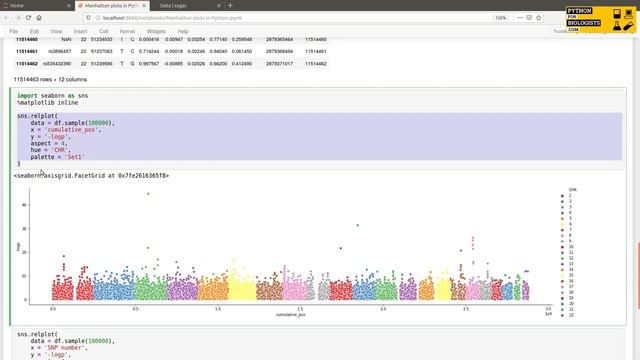
Task: Close the Data | sqac tab
Action: click(x=219, y=6)
